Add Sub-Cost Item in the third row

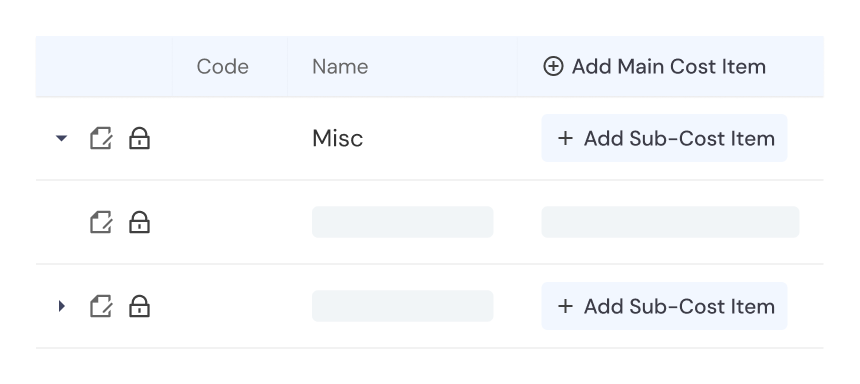(664, 306)
